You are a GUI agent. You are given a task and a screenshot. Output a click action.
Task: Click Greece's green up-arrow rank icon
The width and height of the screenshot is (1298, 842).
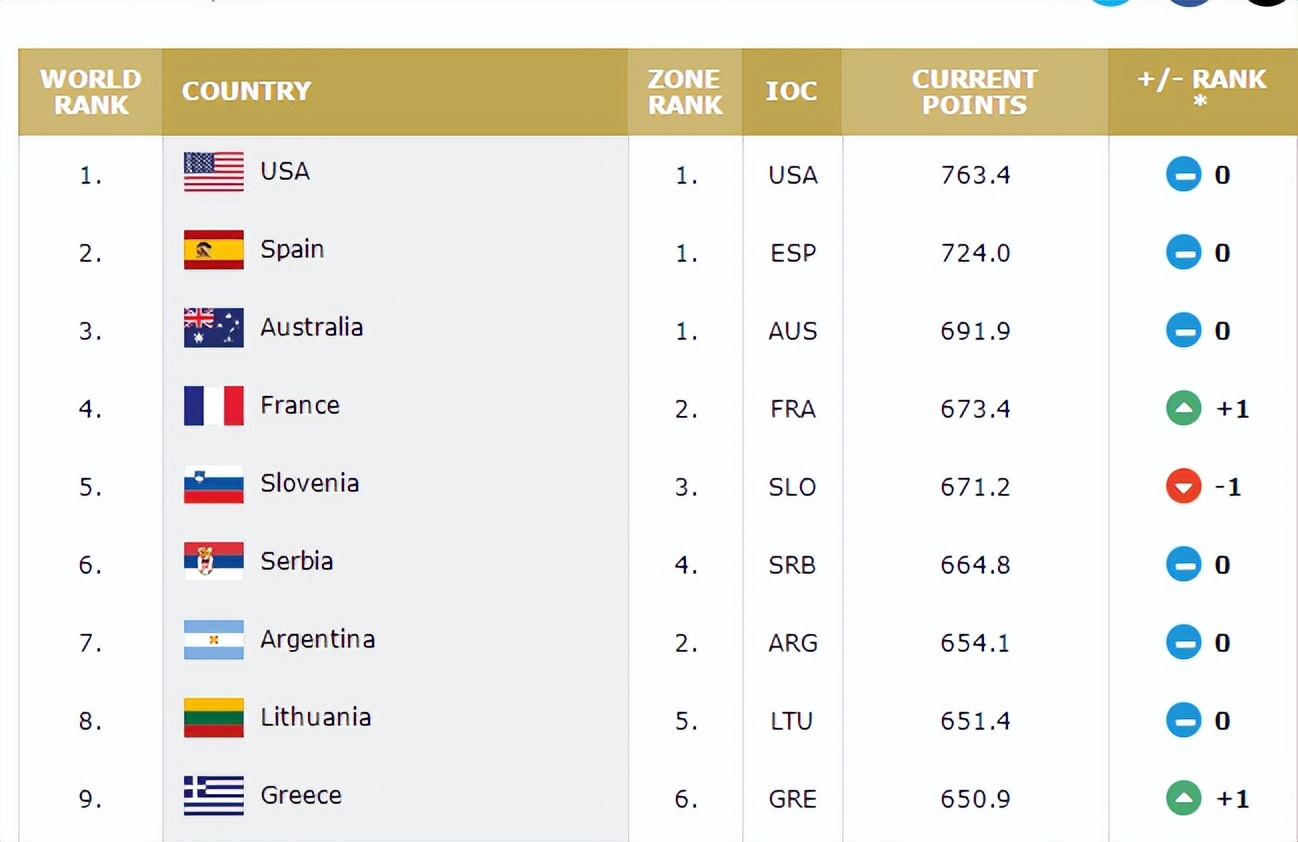click(1183, 798)
